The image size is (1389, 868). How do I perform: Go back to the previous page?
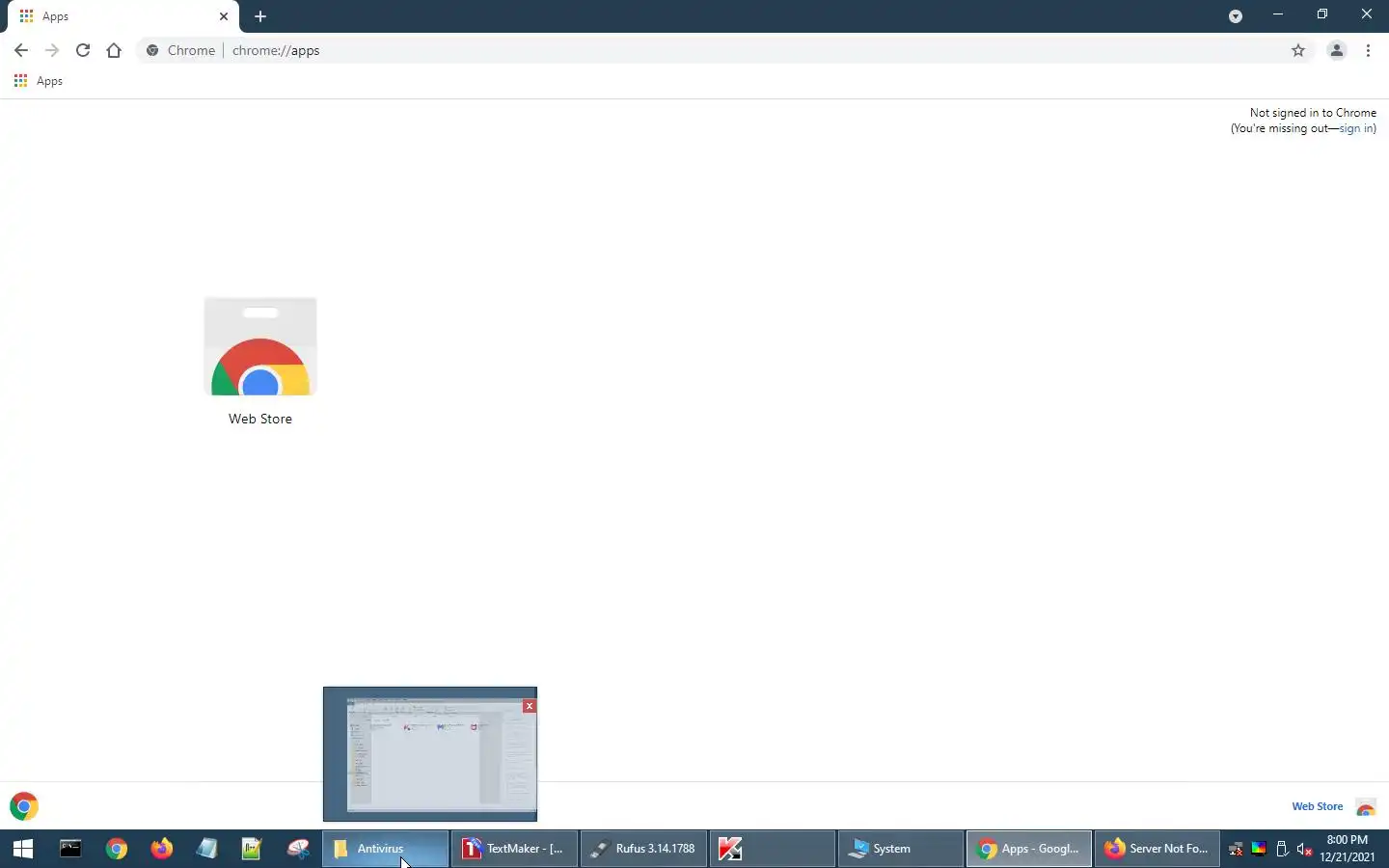point(21,50)
